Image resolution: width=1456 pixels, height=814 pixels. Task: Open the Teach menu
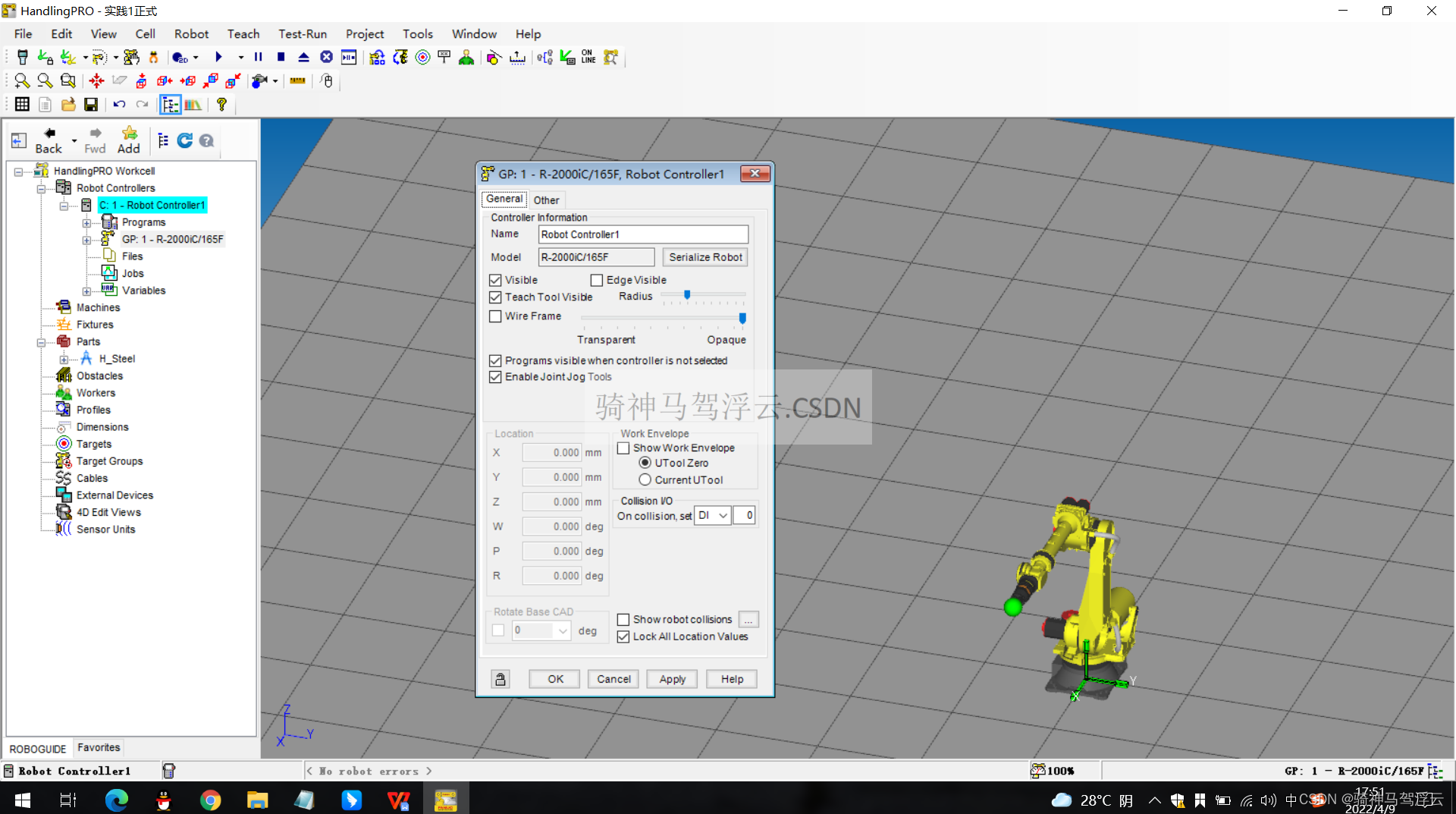click(243, 34)
